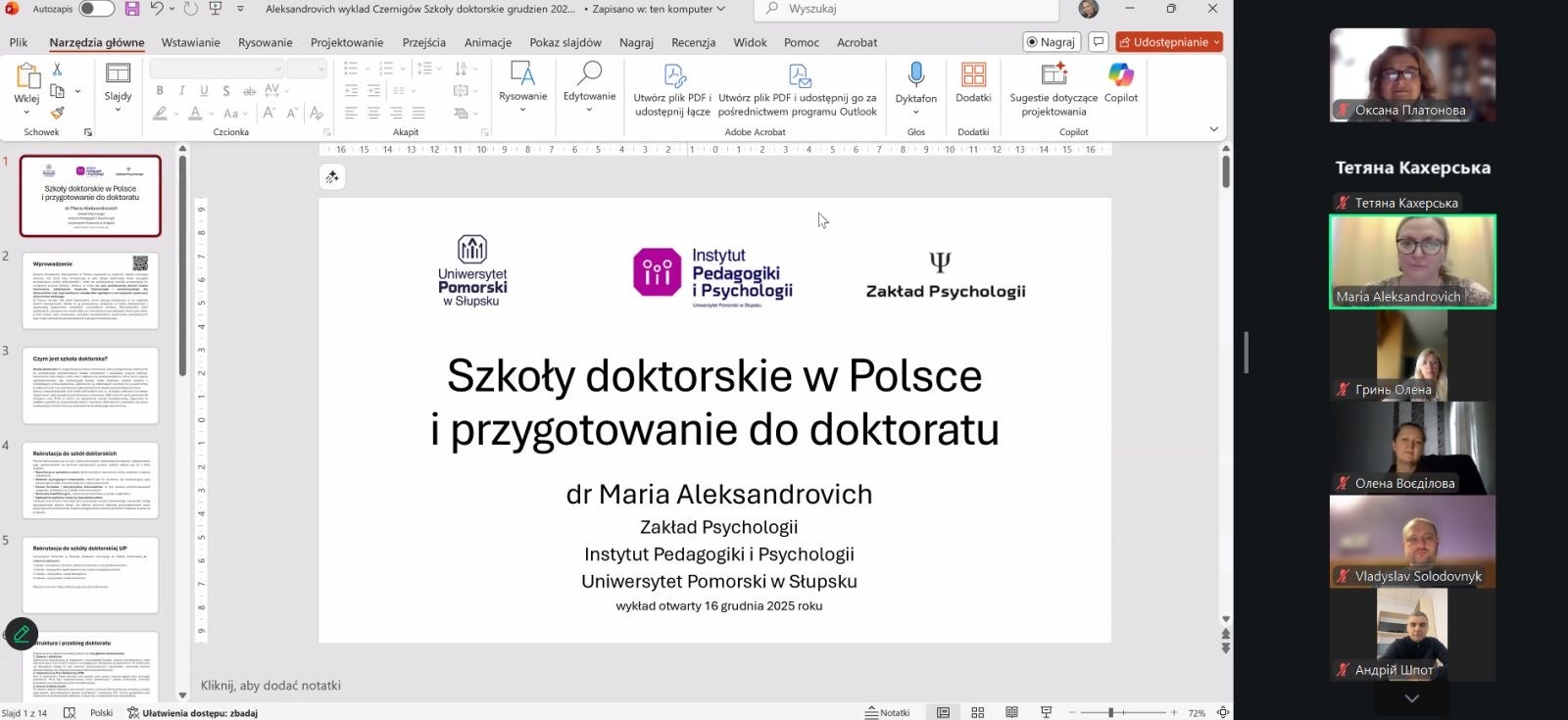Screen dimensions: 1568x720
Task: Switch to the Pokaz slajdów tab
Action: click(564, 42)
